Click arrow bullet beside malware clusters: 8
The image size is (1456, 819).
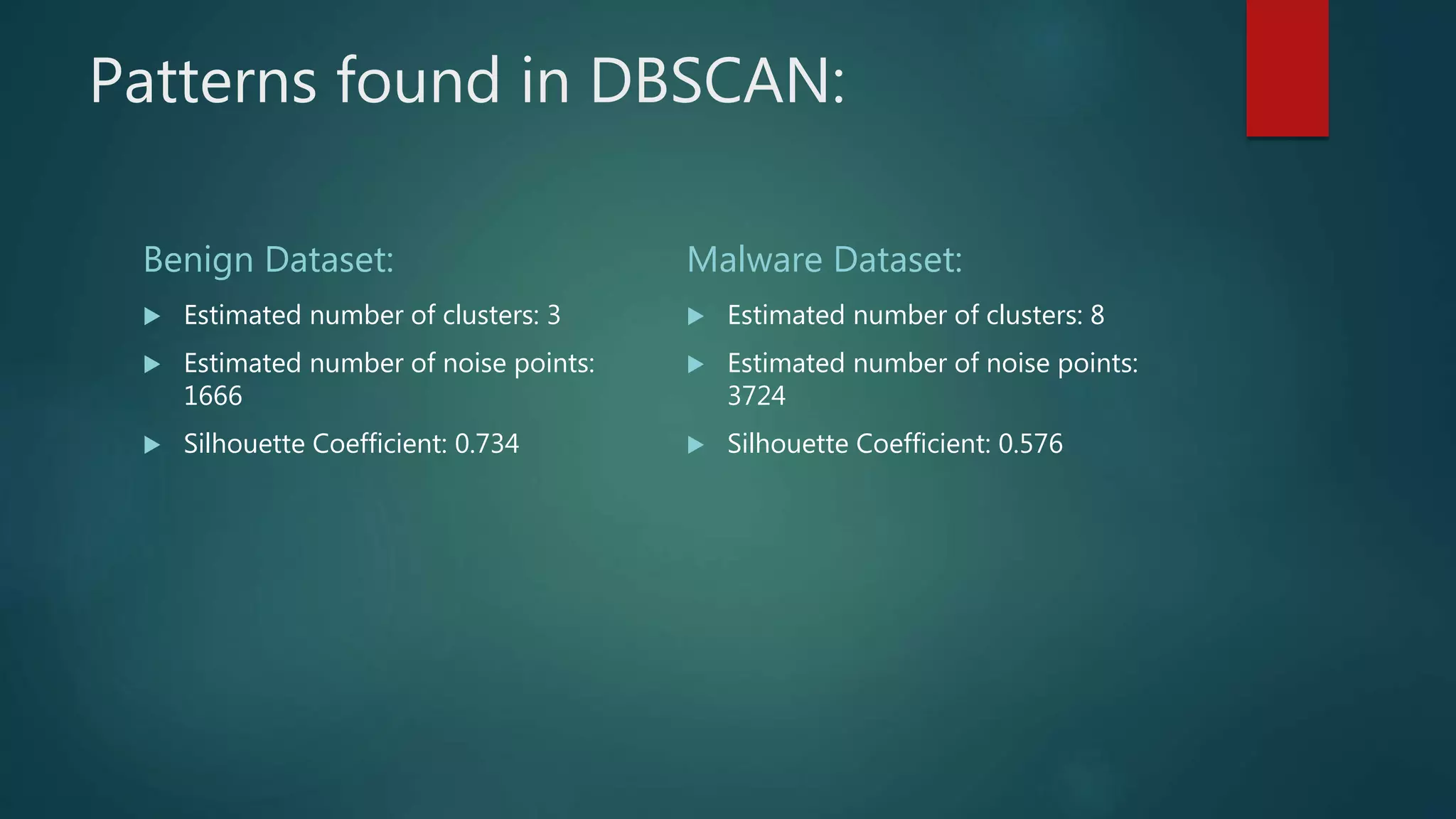(x=696, y=316)
